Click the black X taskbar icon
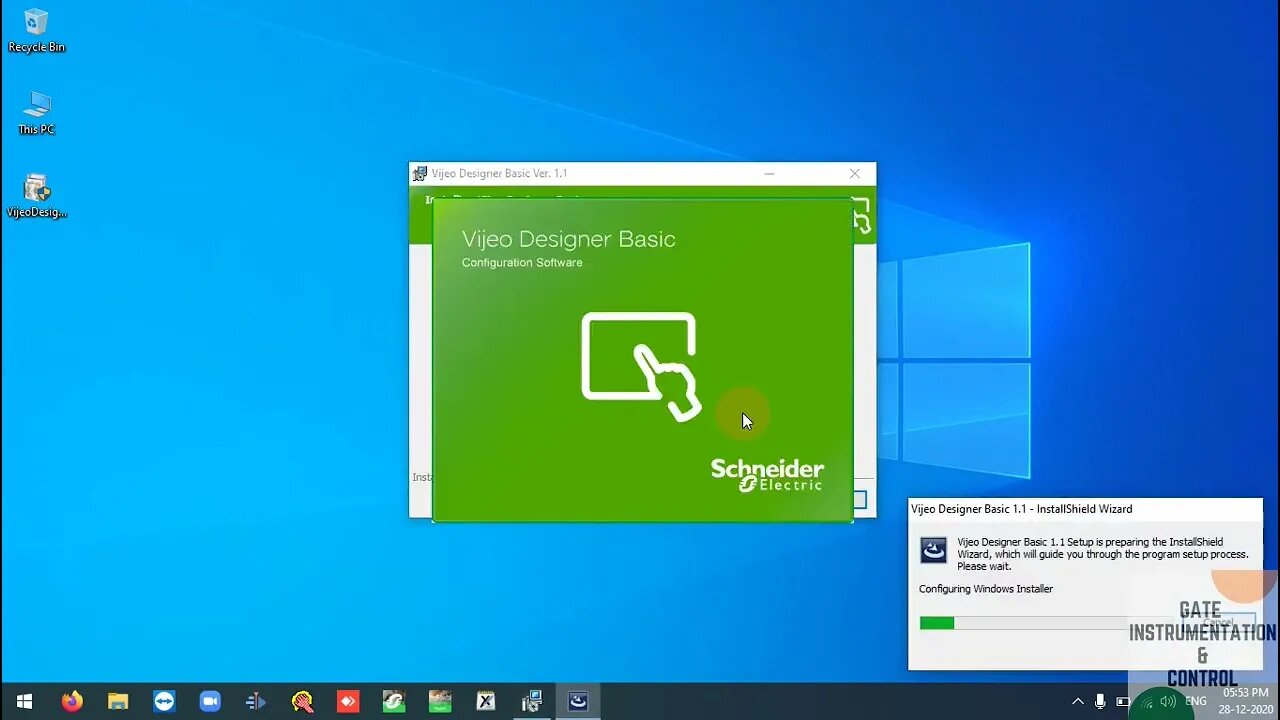This screenshot has height=720, width=1280. coord(486,701)
